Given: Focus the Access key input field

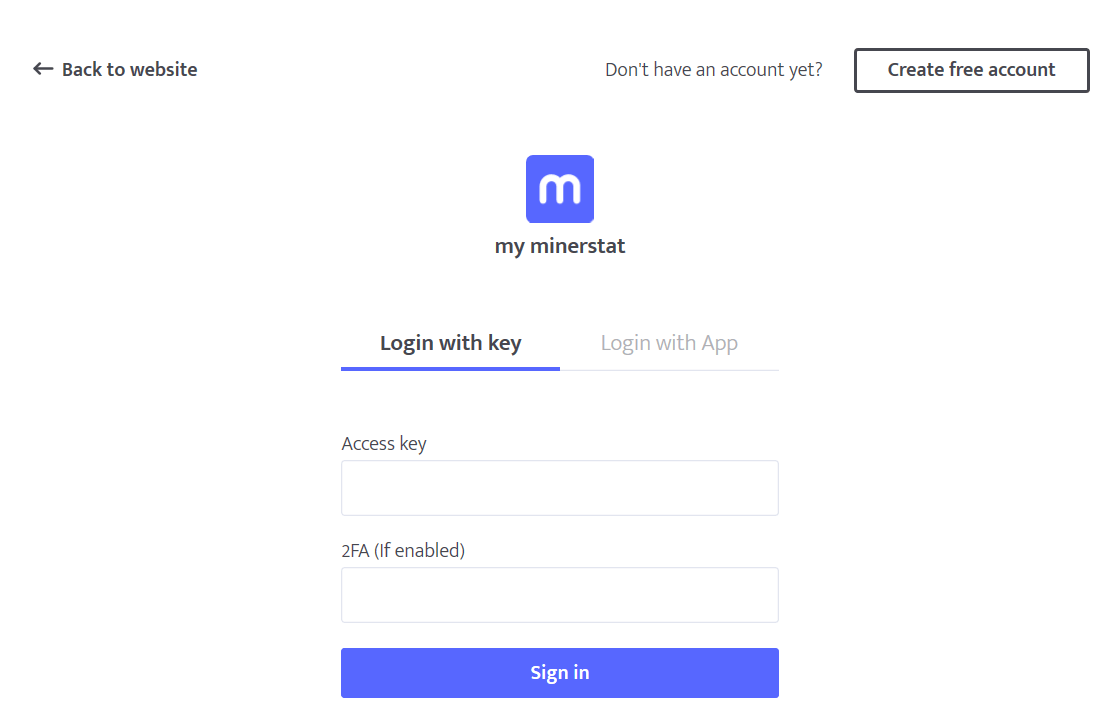Looking at the screenshot, I should click(x=560, y=488).
